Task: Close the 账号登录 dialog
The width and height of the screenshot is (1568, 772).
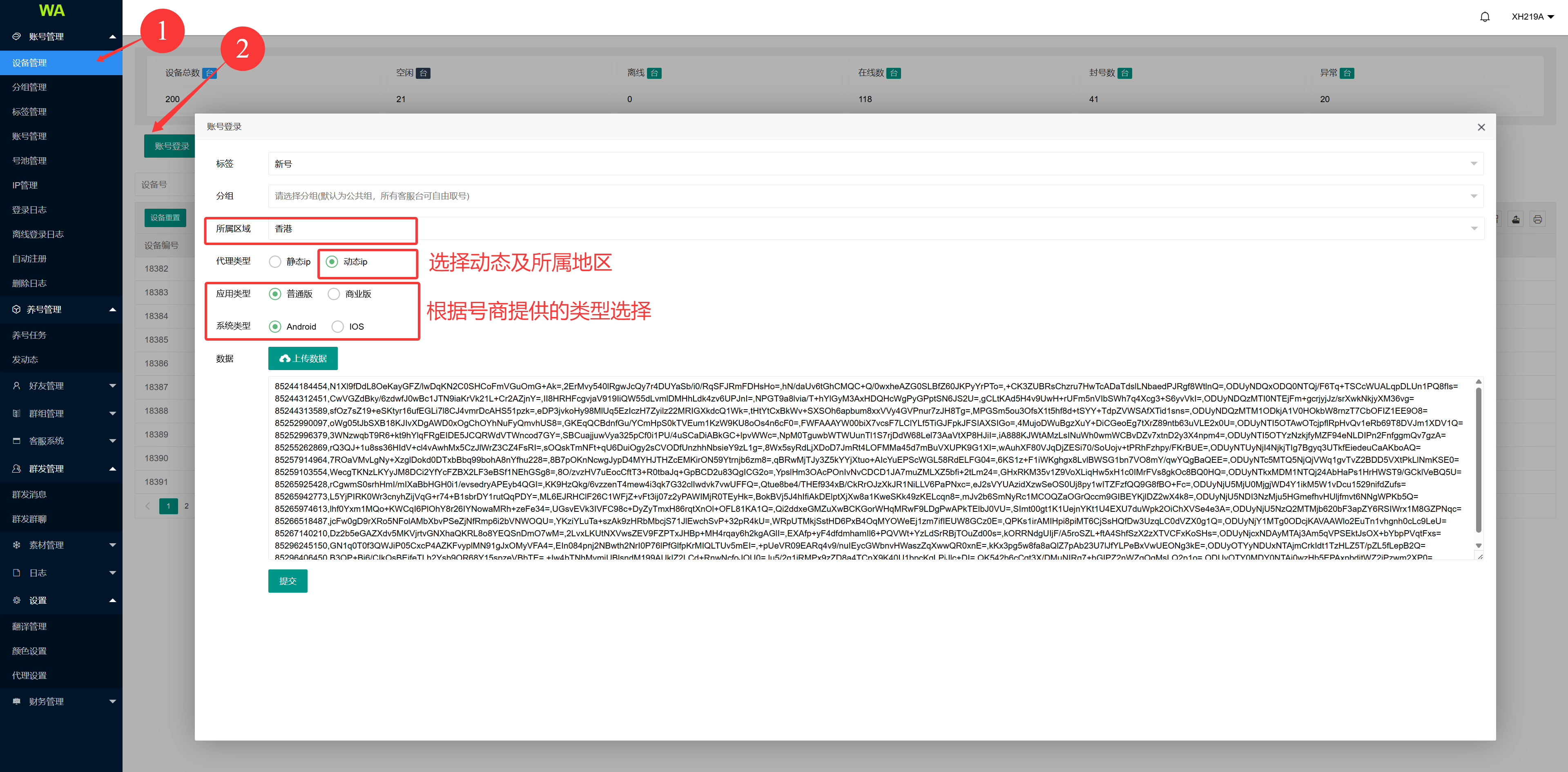Action: pos(1481,127)
